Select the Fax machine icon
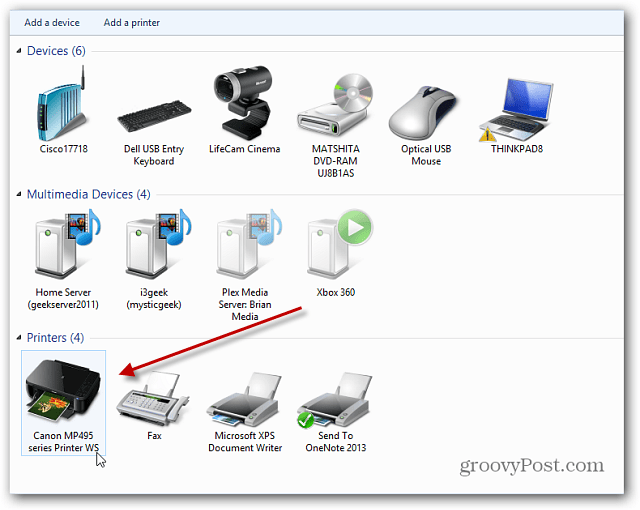640x510 pixels. click(x=153, y=399)
